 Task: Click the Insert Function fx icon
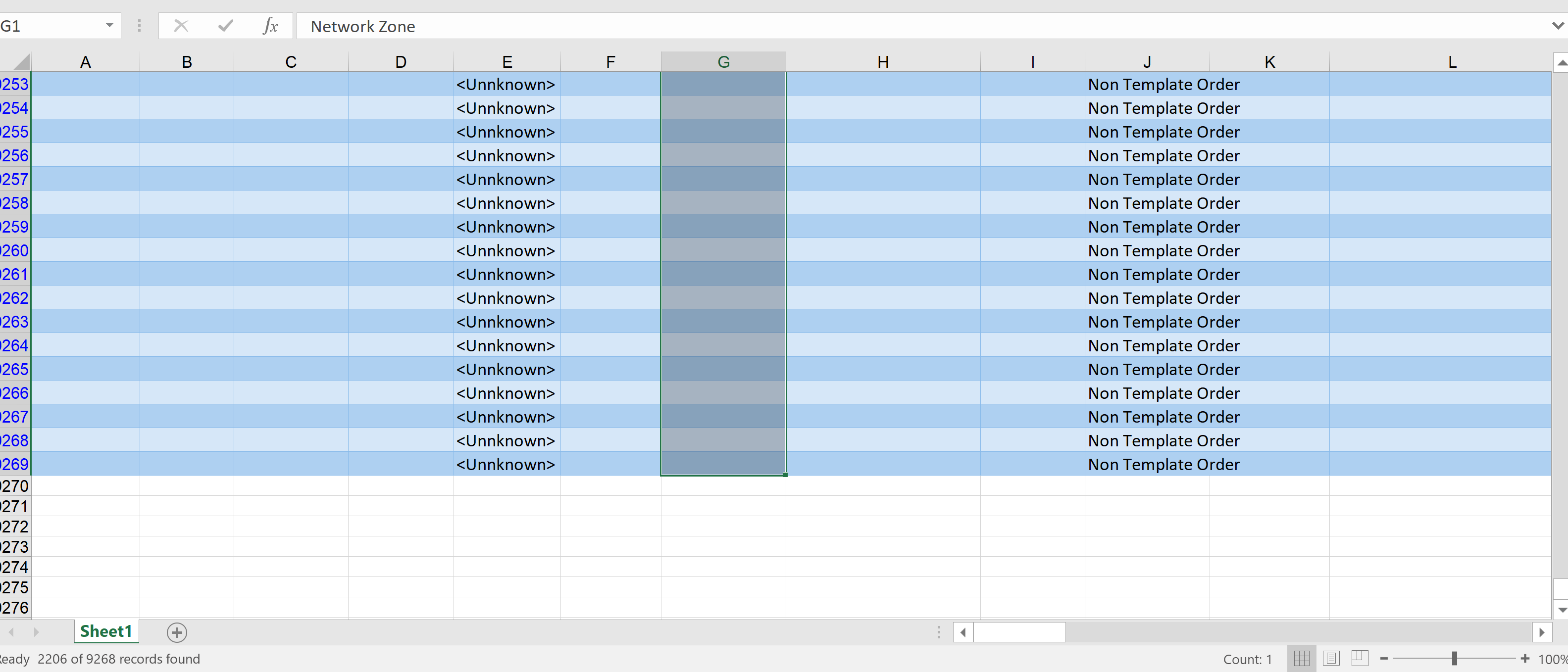(x=270, y=26)
